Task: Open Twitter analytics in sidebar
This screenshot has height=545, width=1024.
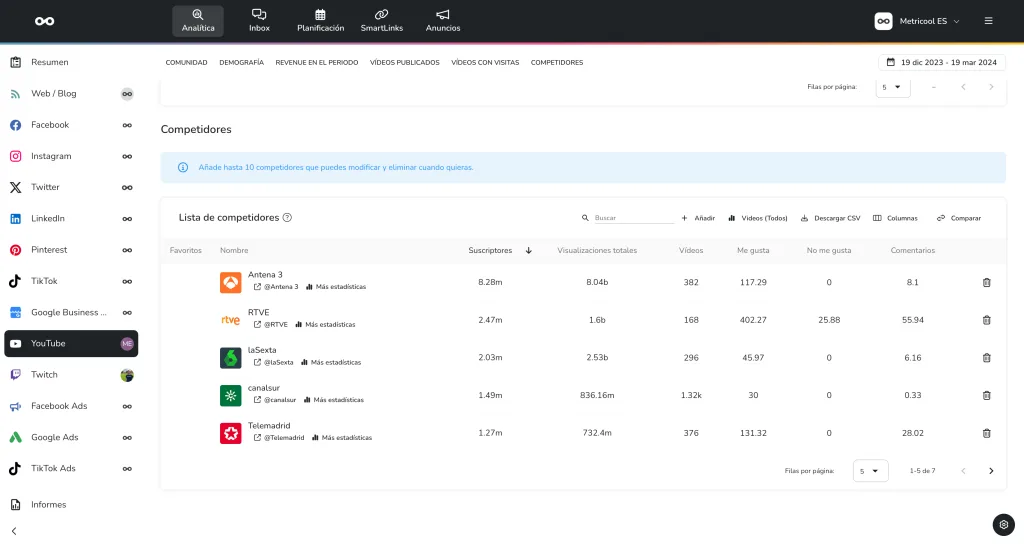Action: [71, 187]
